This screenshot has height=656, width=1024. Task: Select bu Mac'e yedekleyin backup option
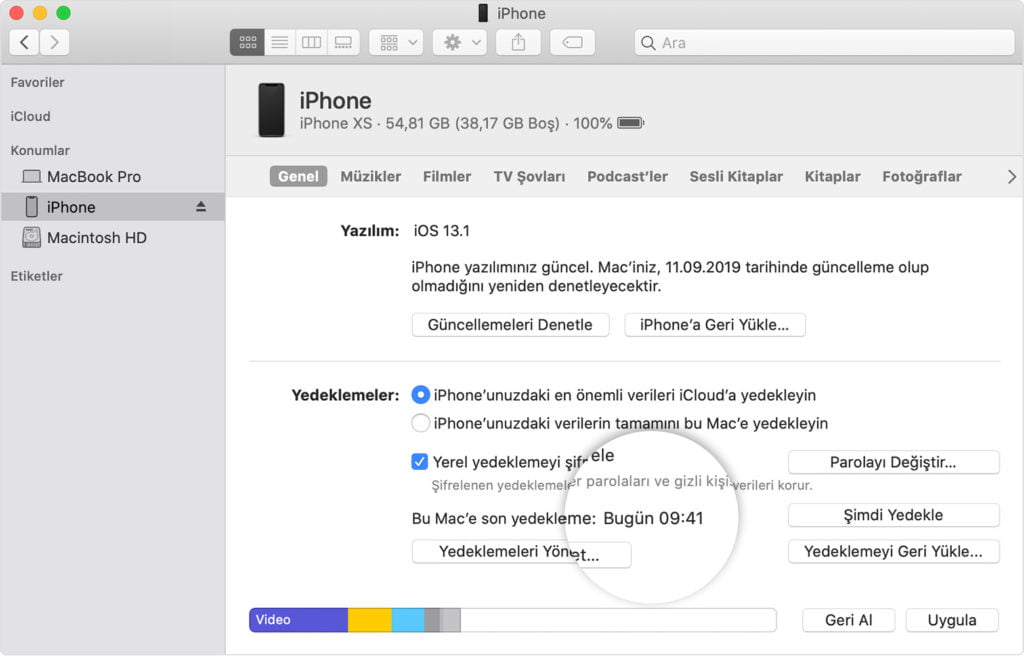click(421, 423)
